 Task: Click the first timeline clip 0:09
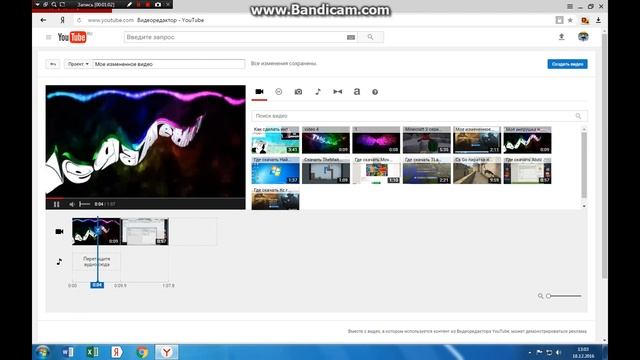pyautogui.click(x=96, y=231)
